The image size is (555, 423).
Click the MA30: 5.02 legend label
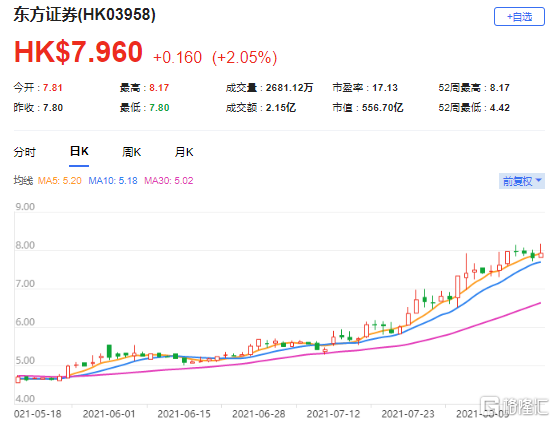coord(169,181)
